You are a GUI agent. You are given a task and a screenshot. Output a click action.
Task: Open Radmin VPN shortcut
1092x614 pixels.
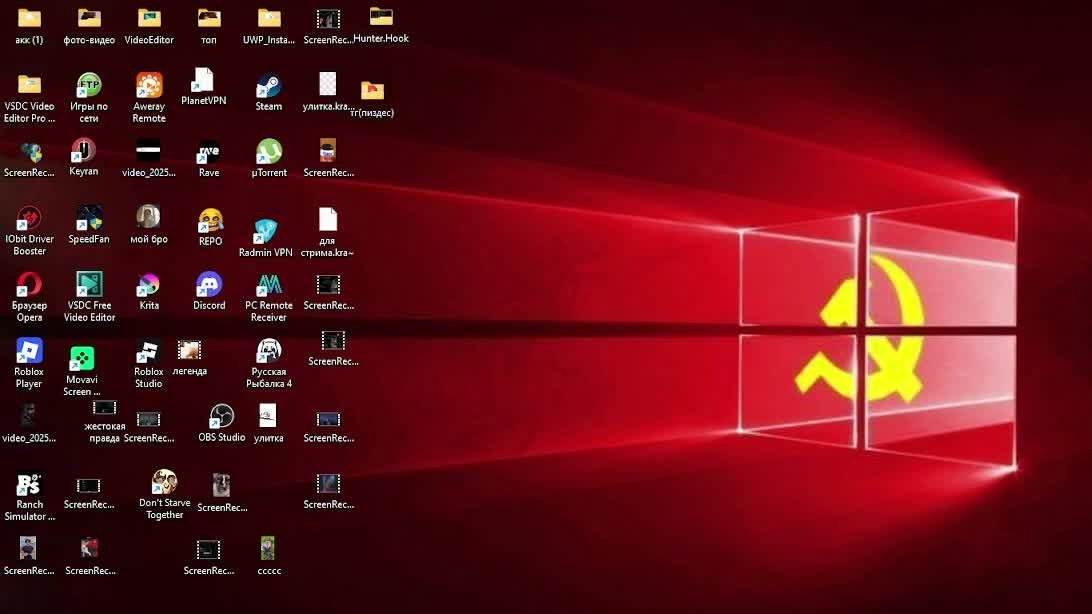(265, 231)
